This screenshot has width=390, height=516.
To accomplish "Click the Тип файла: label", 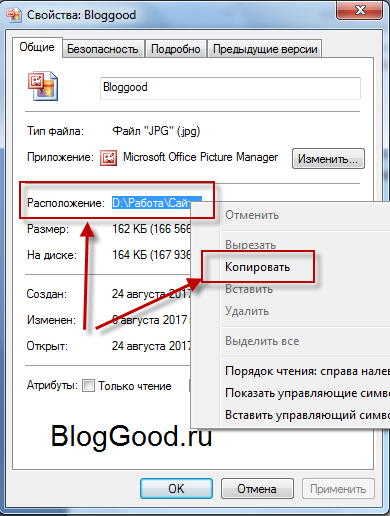I will pos(55,131).
